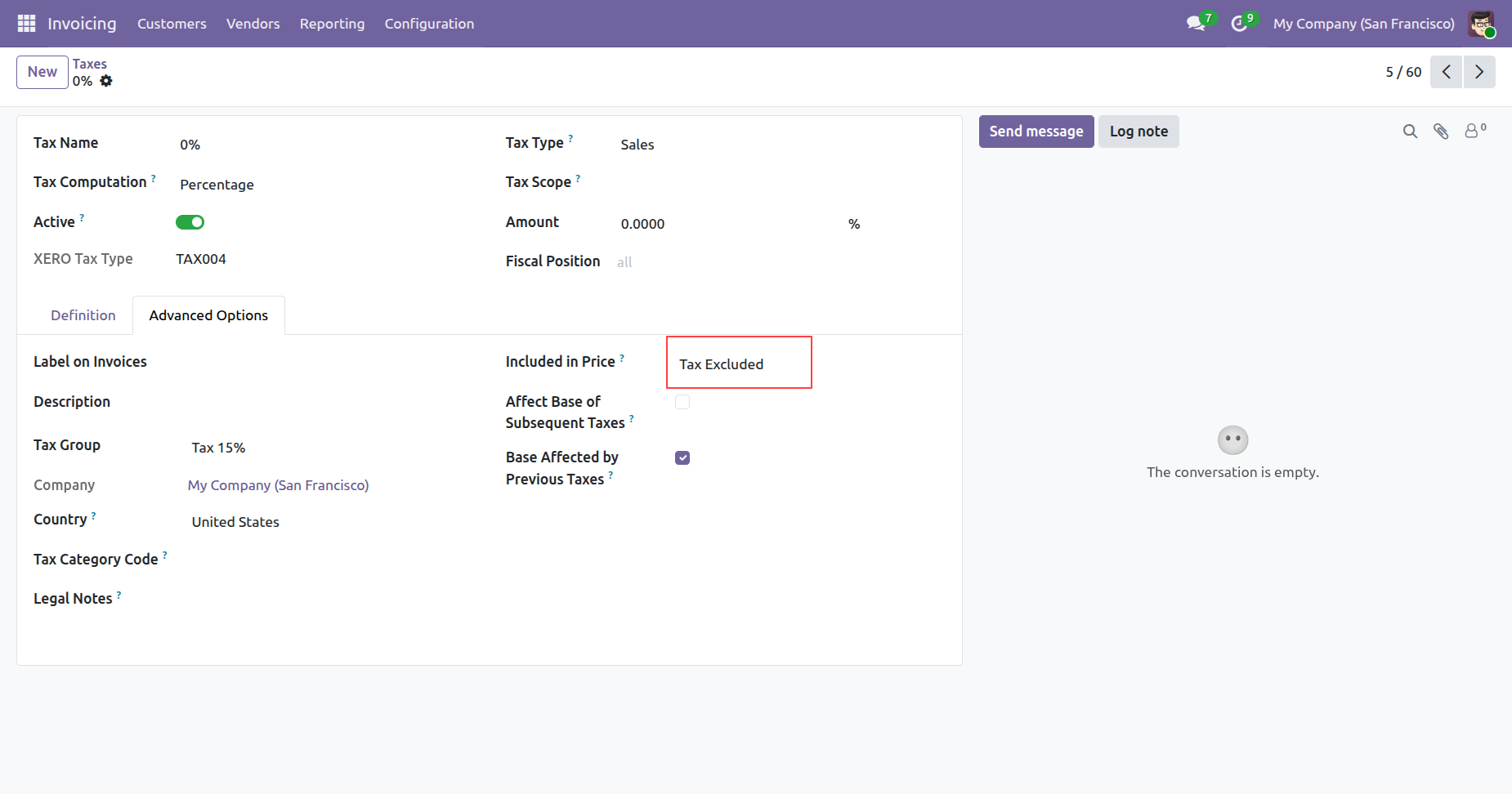This screenshot has width=1512, height=794.
Task: Click the user avatar in top bar
Action: pos(1481,24)
